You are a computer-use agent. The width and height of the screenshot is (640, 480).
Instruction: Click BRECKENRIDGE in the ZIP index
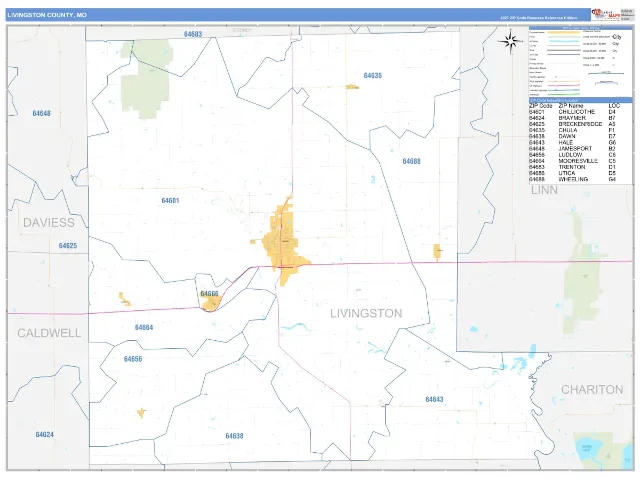pos(580,124)
